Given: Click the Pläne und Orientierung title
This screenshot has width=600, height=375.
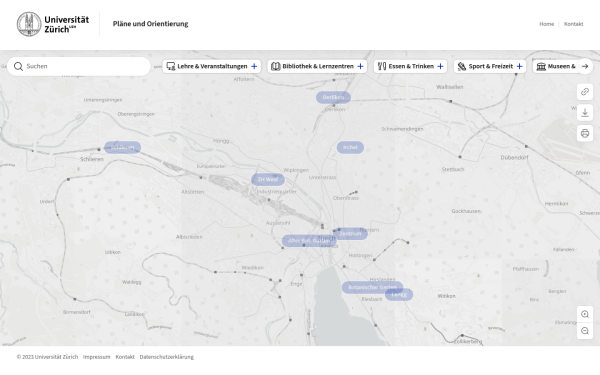Looking at the screenshot, I should (x=150, y=24).
